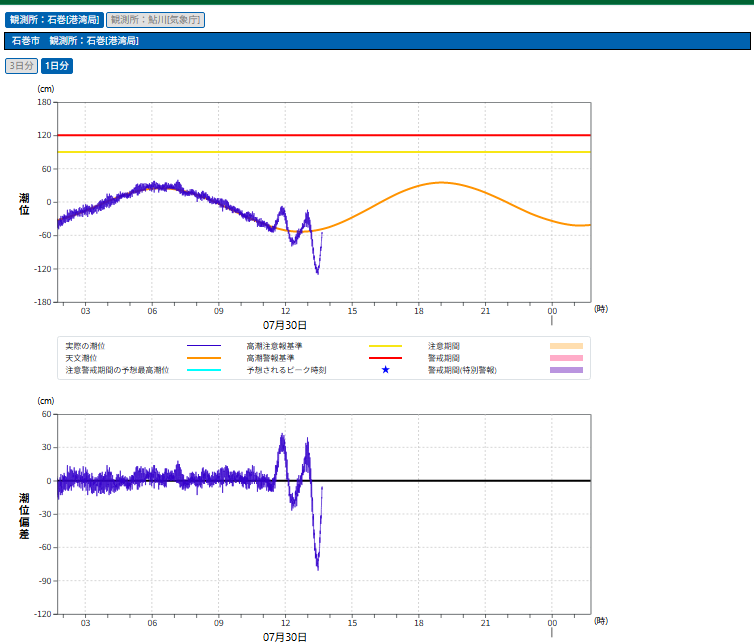Image resolution: width=754 pixels, height=642 pixels.
Task: Click the orange astronomical tide curve peak
Action: [x=441, y=183]
